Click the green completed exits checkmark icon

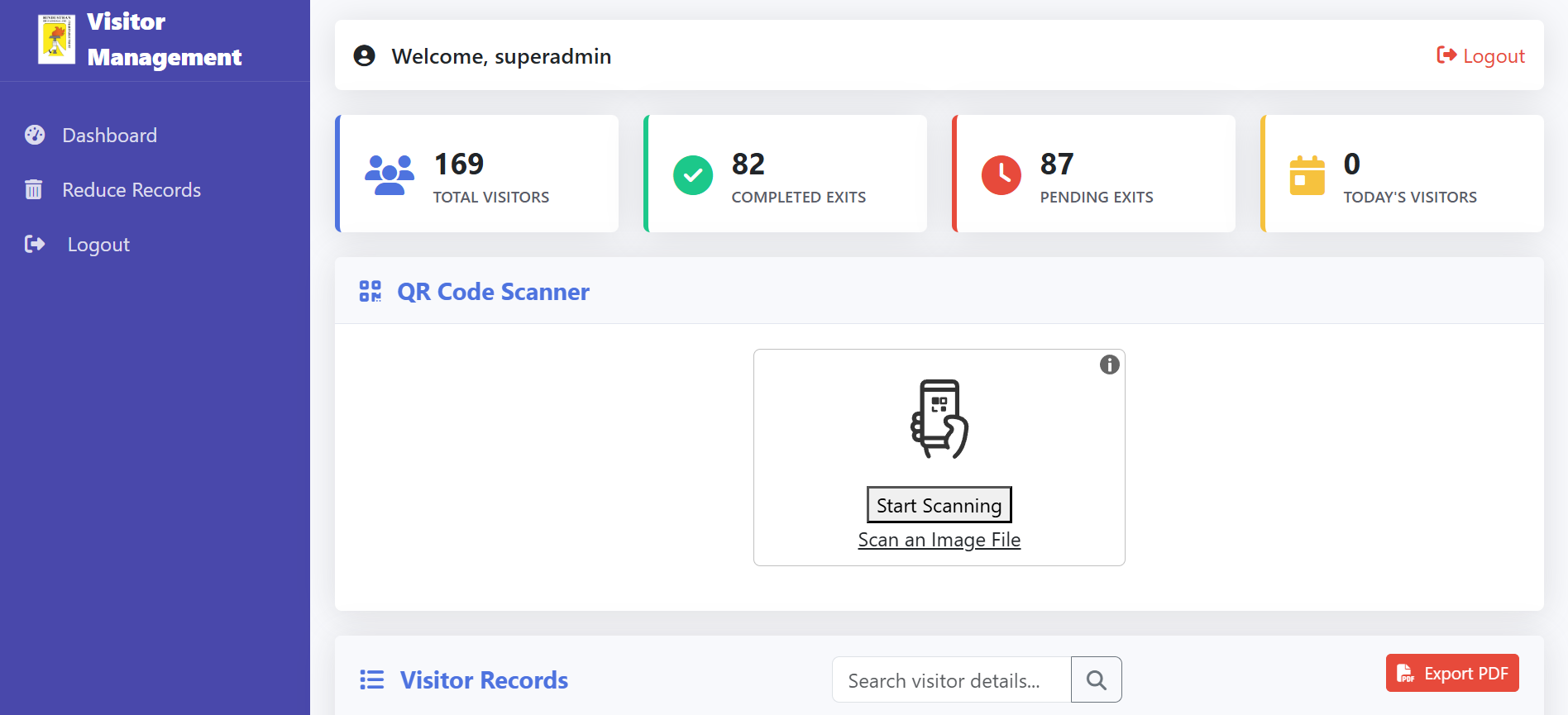point(692,175)
